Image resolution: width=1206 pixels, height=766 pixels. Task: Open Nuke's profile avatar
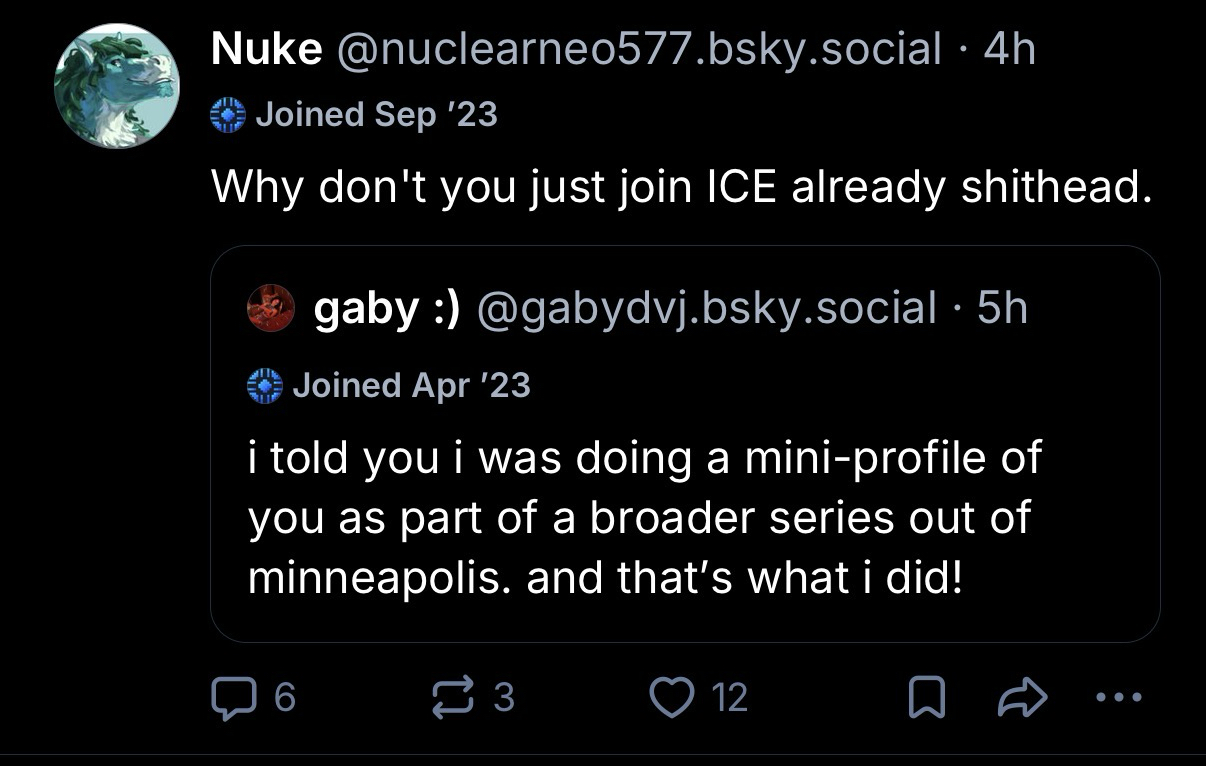pyautogui.click(x=116, y=86)
